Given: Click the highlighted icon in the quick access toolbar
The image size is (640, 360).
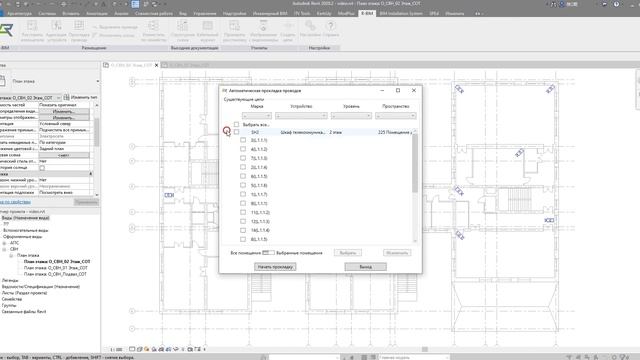Looking at the screenshot, I should 135,4.
